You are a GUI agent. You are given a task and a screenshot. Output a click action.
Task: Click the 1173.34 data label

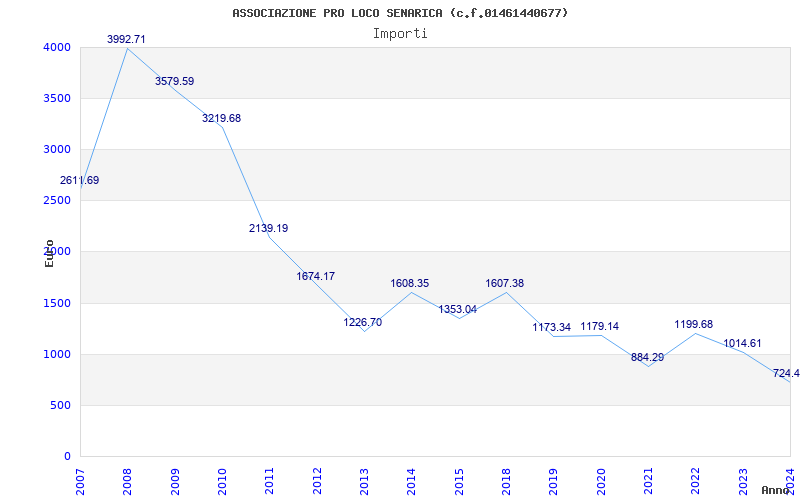pyautogui.click(x=552, y=328)
